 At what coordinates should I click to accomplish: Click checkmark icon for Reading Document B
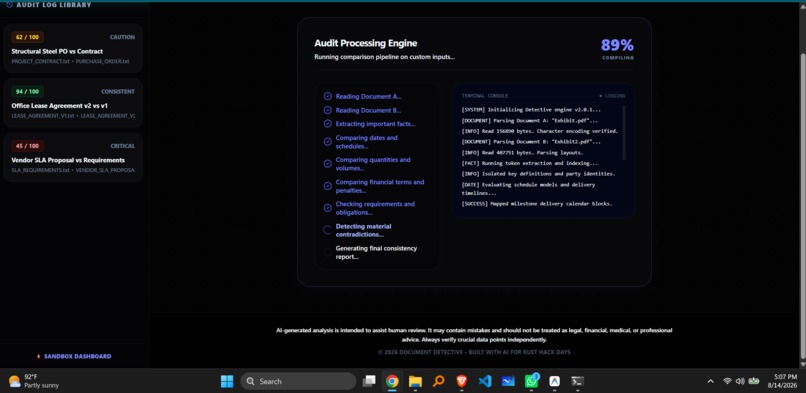pyautogui.click(x=327, y=110)
